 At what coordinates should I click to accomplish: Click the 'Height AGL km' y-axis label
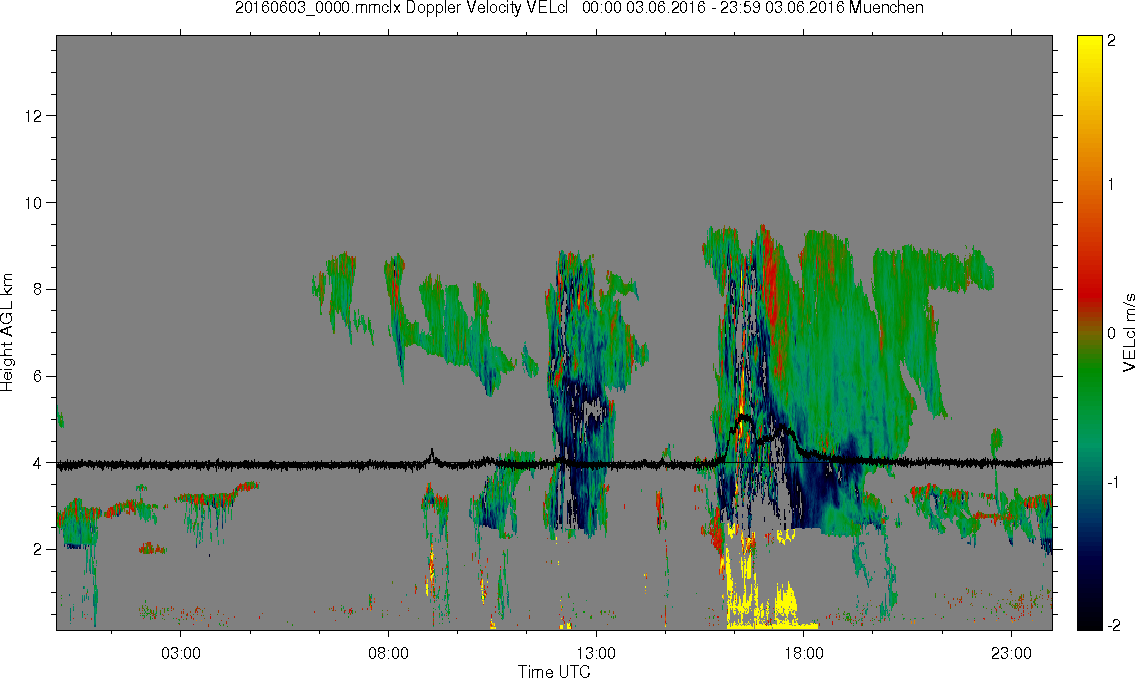7,333
